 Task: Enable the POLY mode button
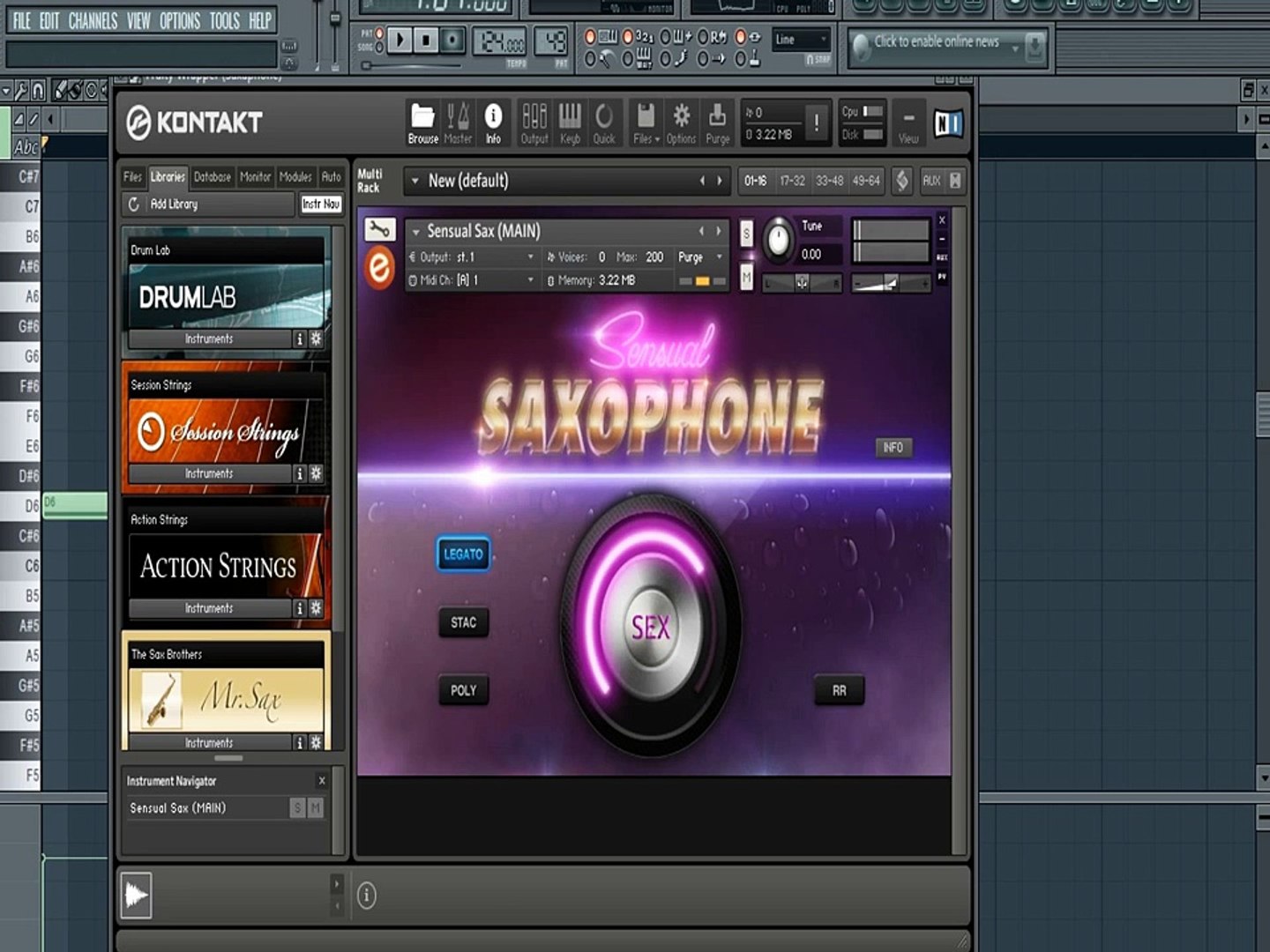463,690
